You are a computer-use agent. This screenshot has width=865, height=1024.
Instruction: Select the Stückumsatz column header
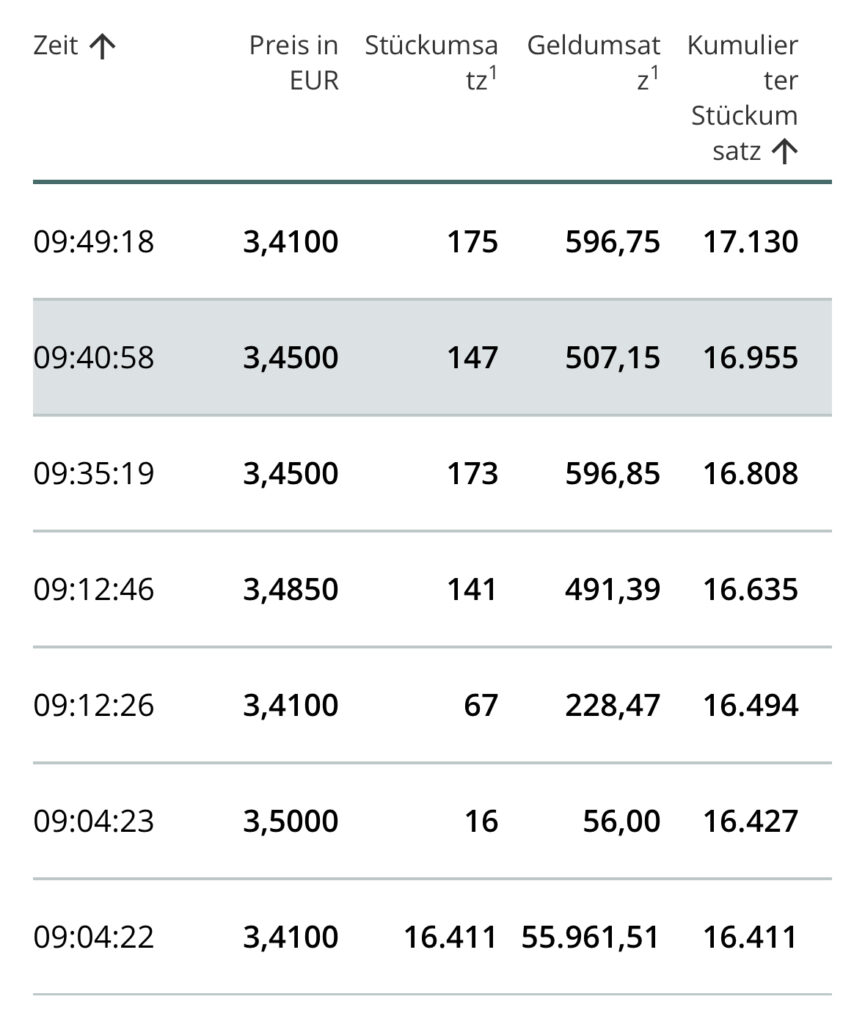tap(431, 63)
